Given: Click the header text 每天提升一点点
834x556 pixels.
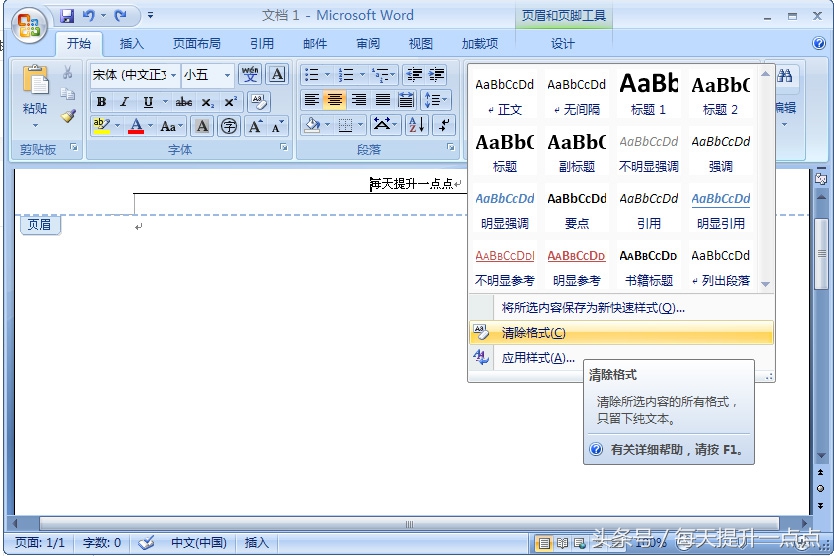Looking at the screenshot, I should (411, 184).
